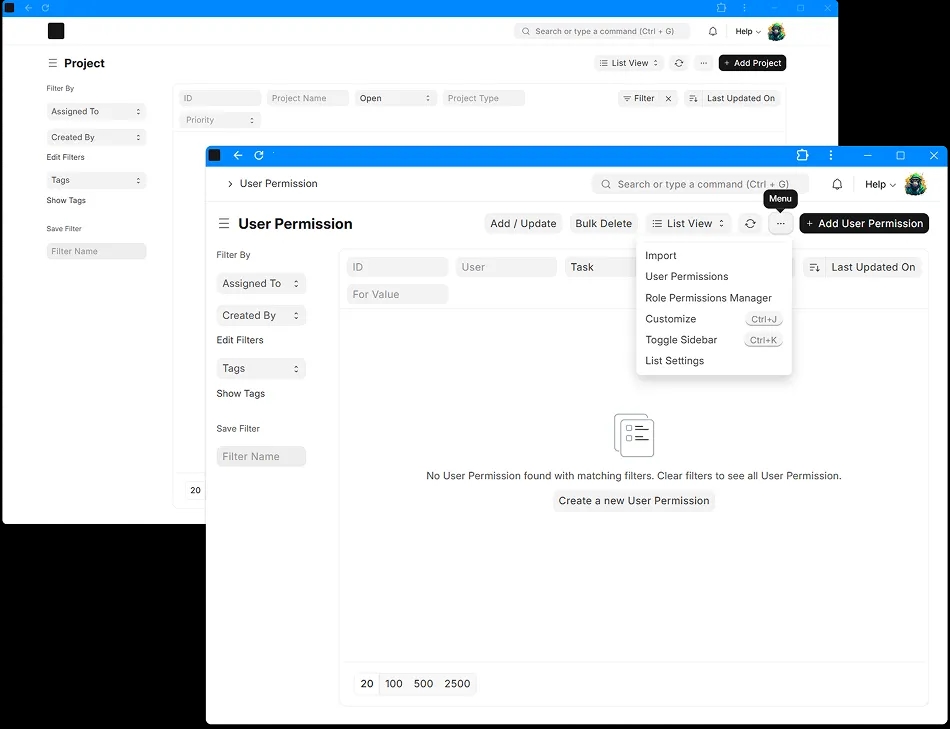Click the For Value filter field
This screenshot has height=729, width=950.
[397, 295]
